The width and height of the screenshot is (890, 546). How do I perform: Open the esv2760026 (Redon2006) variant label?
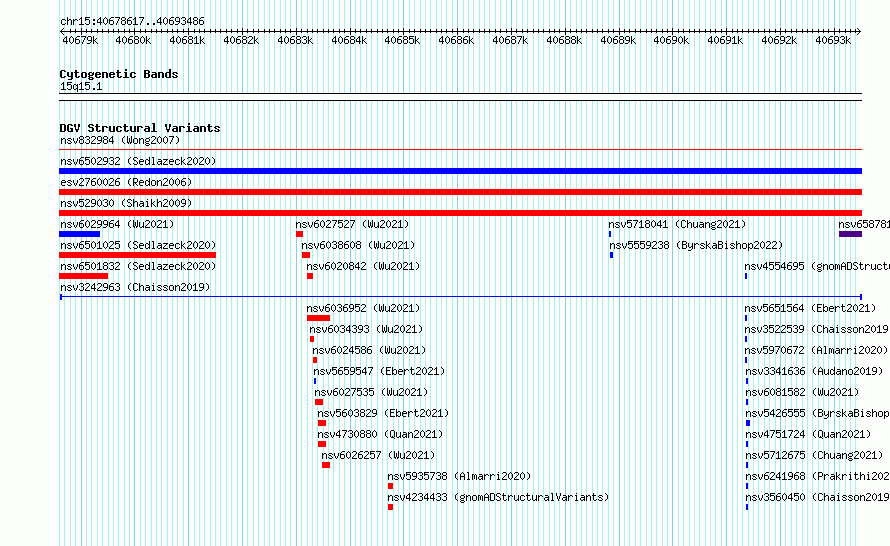tap(126, 182)
